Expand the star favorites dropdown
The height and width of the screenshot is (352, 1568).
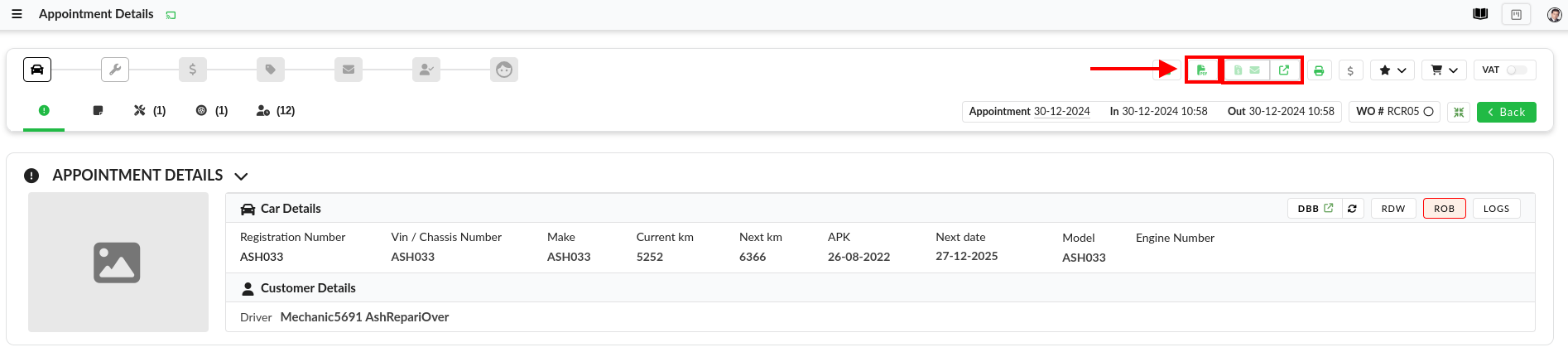pyautogui.click(x=1392, y=70)
